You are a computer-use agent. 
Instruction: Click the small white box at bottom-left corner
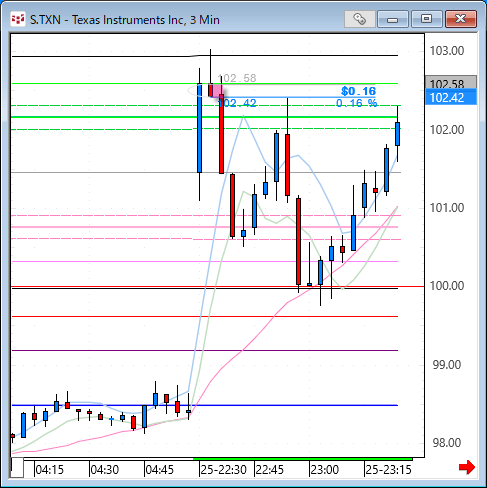[17, 468]
